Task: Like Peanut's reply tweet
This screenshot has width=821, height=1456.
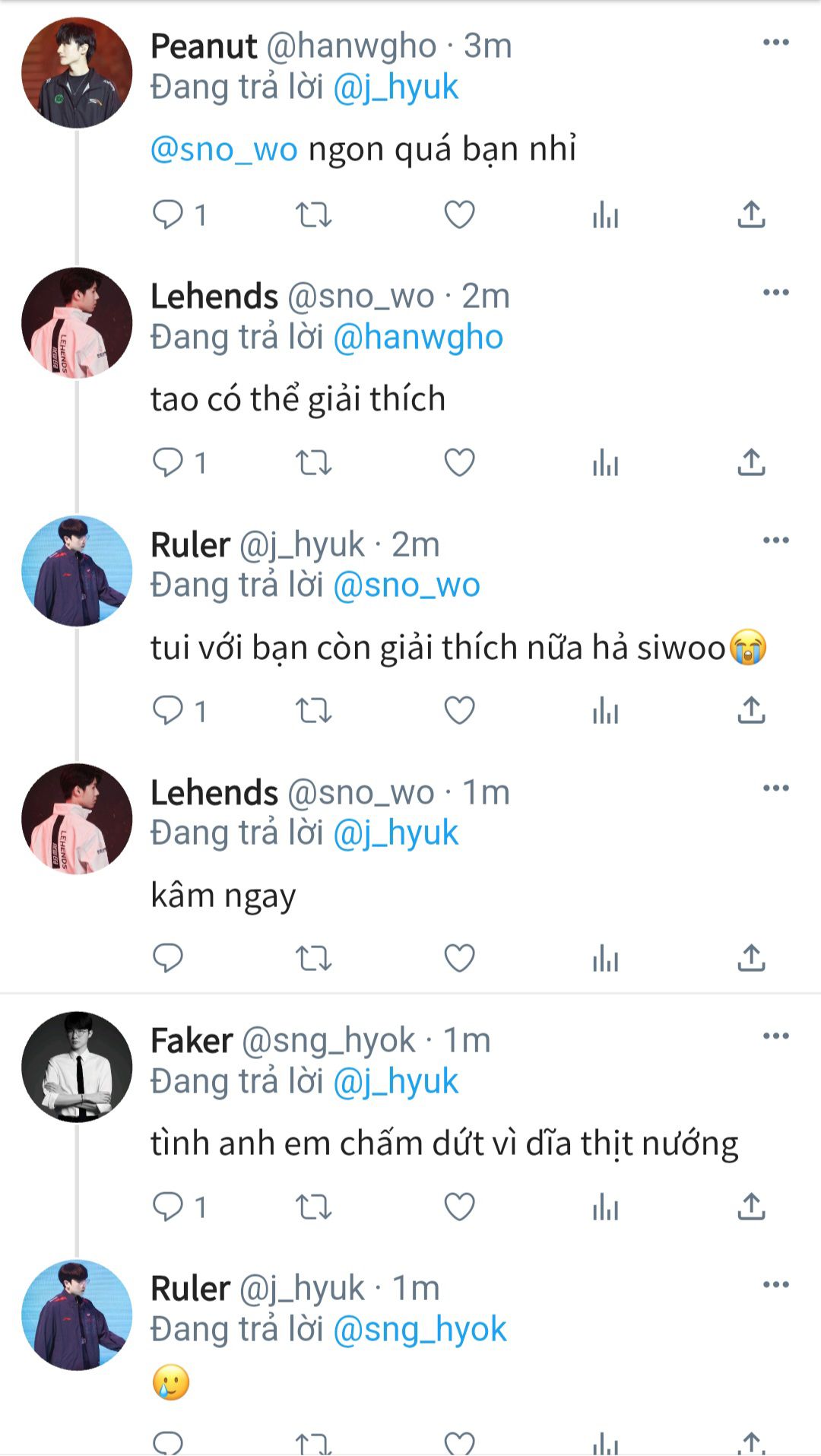Action: tap(459, 215)
